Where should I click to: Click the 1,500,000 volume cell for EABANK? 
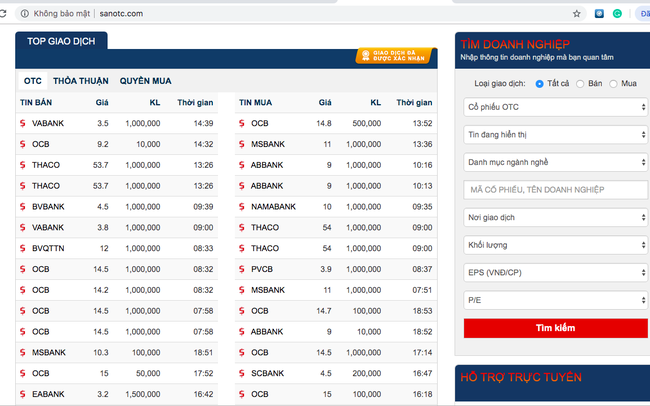[143, 394]
